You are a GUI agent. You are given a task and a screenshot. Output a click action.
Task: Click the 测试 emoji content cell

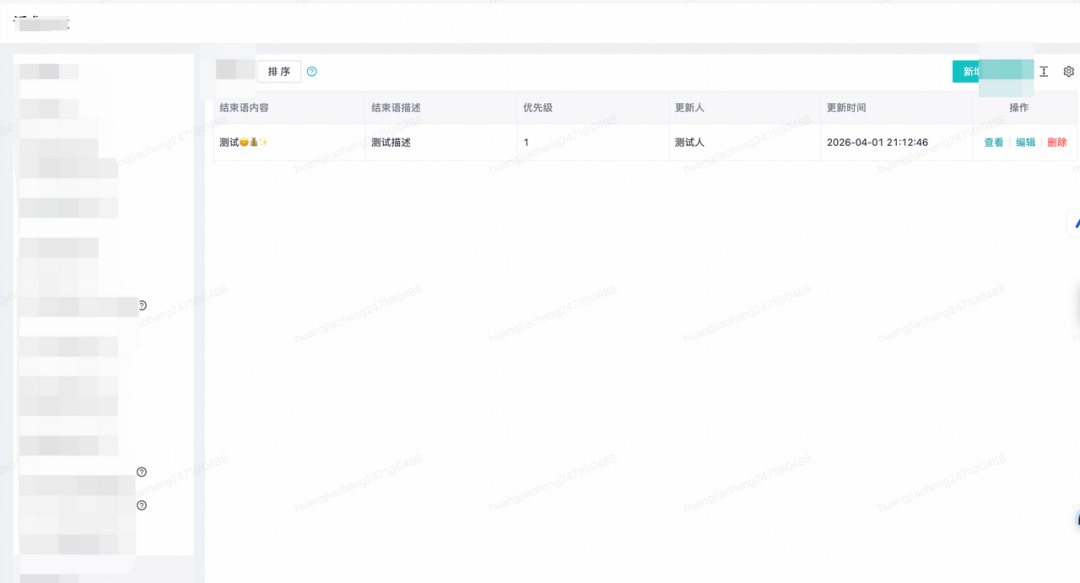(x=289, y=143)
